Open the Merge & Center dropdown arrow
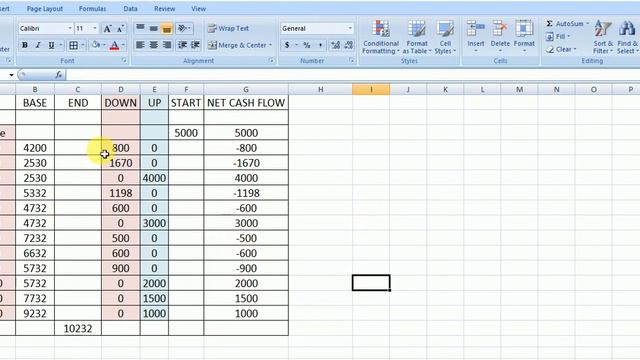Screen dimensions: 640x360 270,45
